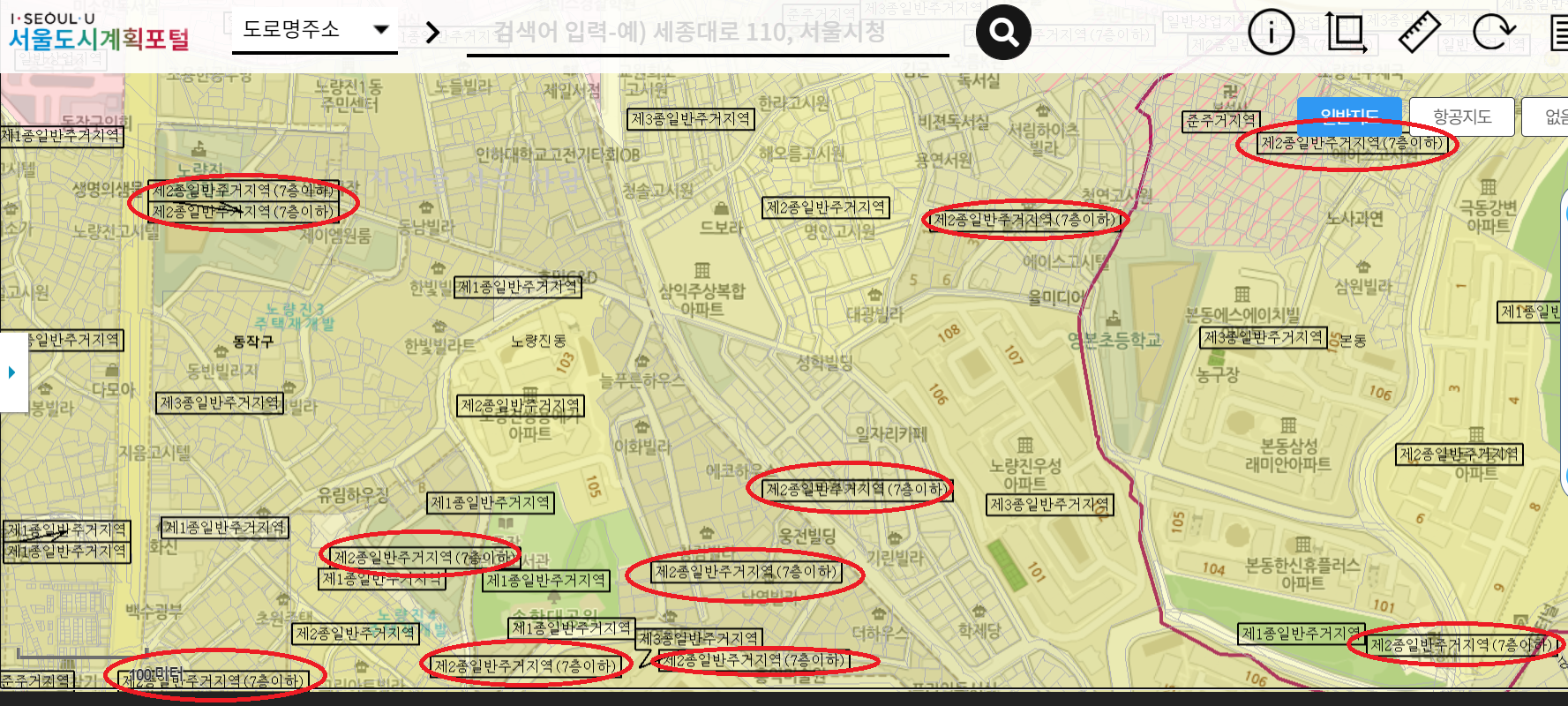
Task: Click the 일자리카페 map label
Action: [891, 433]
